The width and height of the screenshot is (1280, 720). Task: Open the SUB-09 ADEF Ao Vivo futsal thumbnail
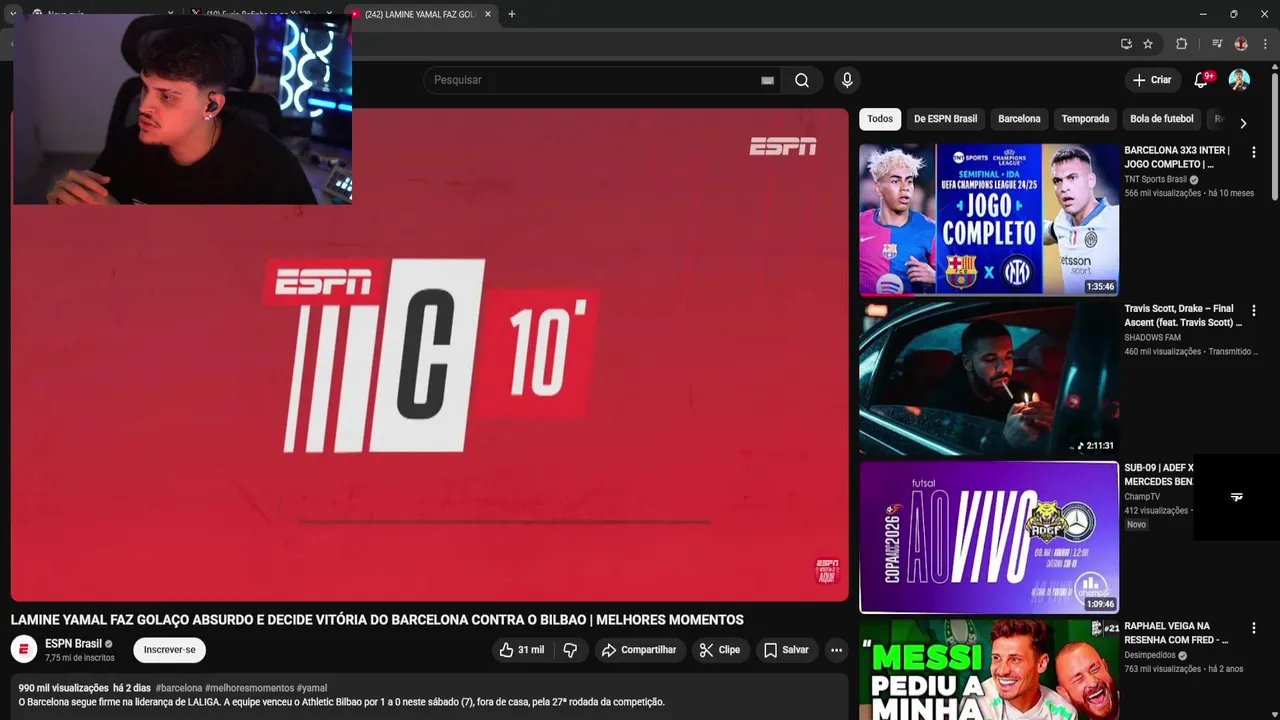coord(989,537)
